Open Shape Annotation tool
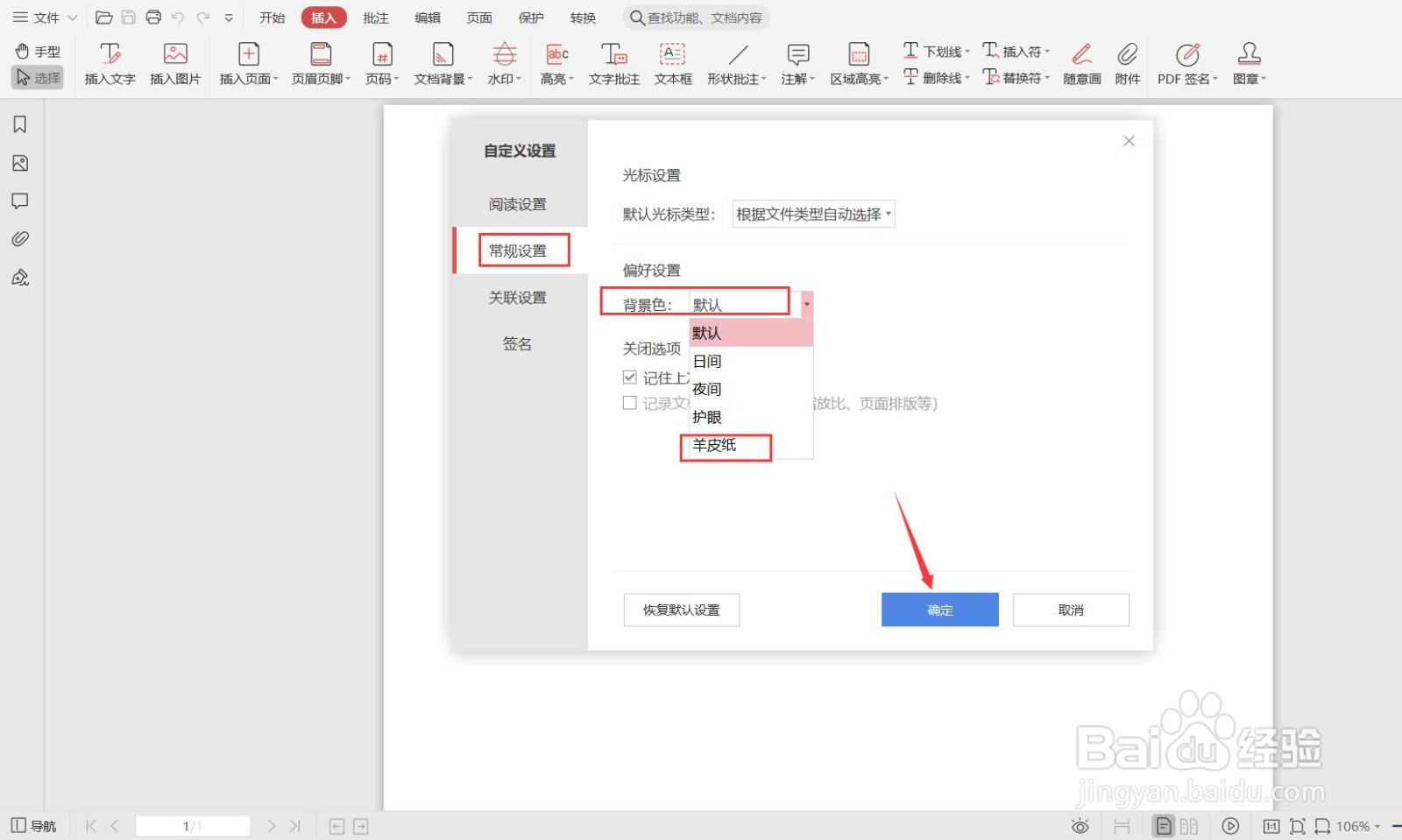The image size is (1402, 840). click(x=737, y=65)
